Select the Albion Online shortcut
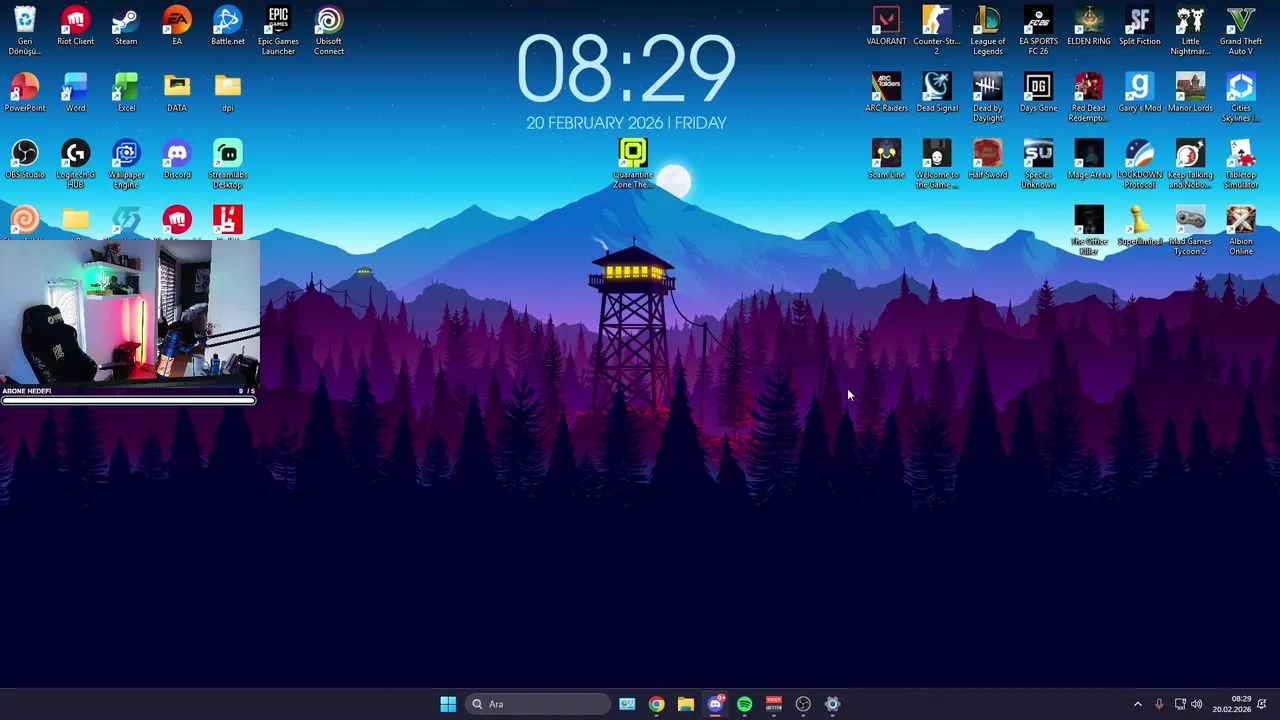The height and width of the screenshot is (720, 1280). click(x=1241, y=231)
